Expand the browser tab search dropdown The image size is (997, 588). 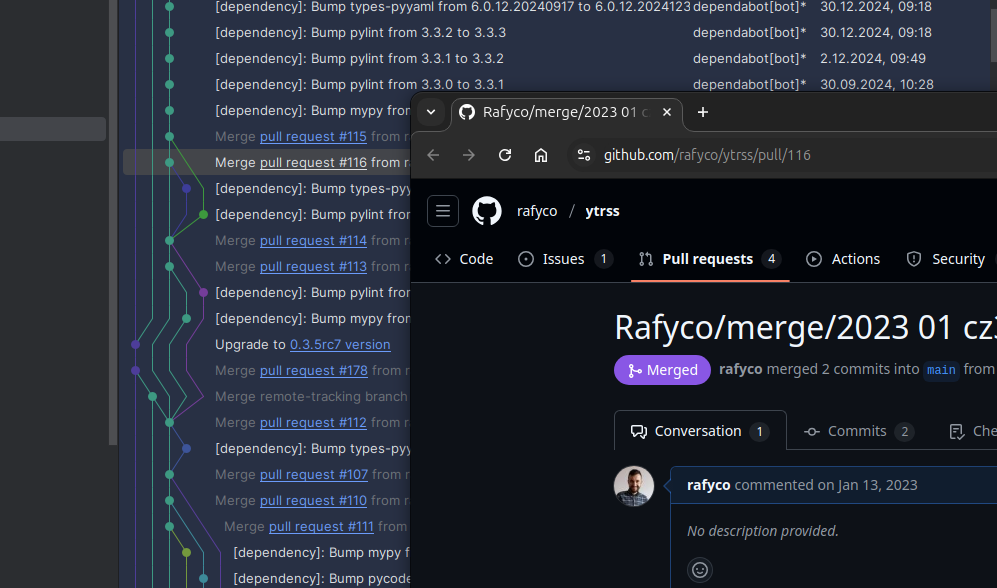431,112
